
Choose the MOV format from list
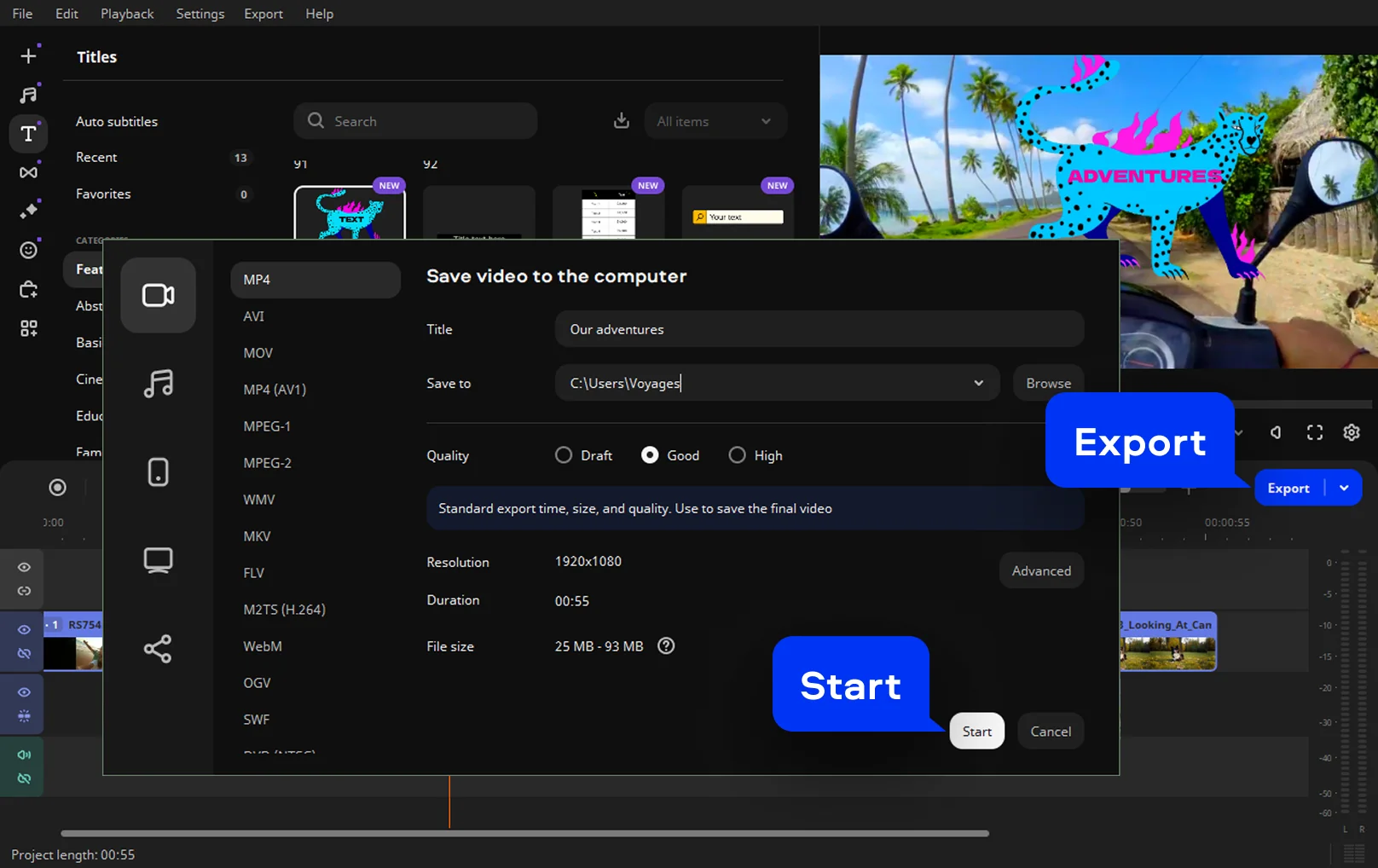pos(258,353)
